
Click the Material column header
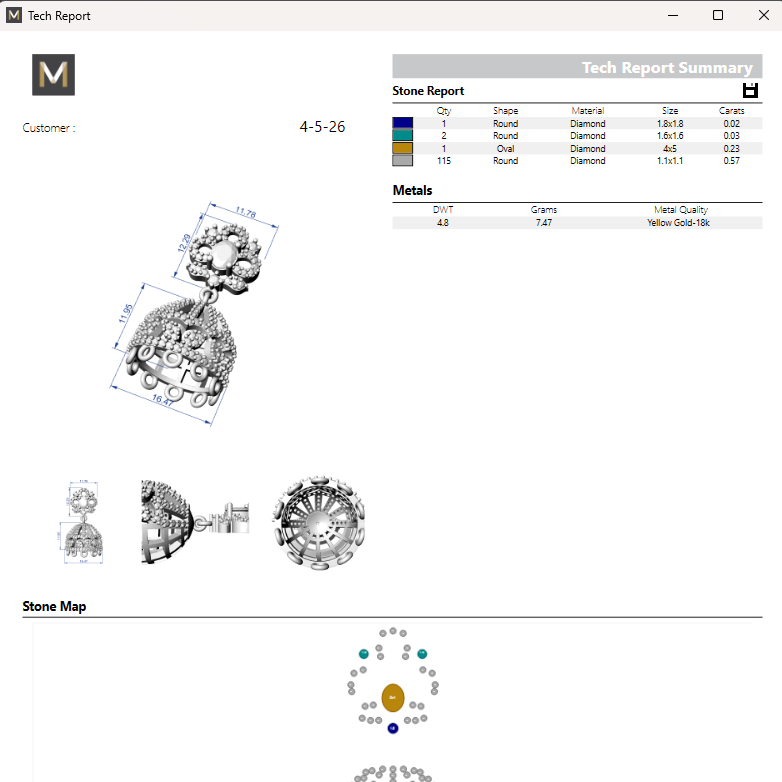pos(587,111)
